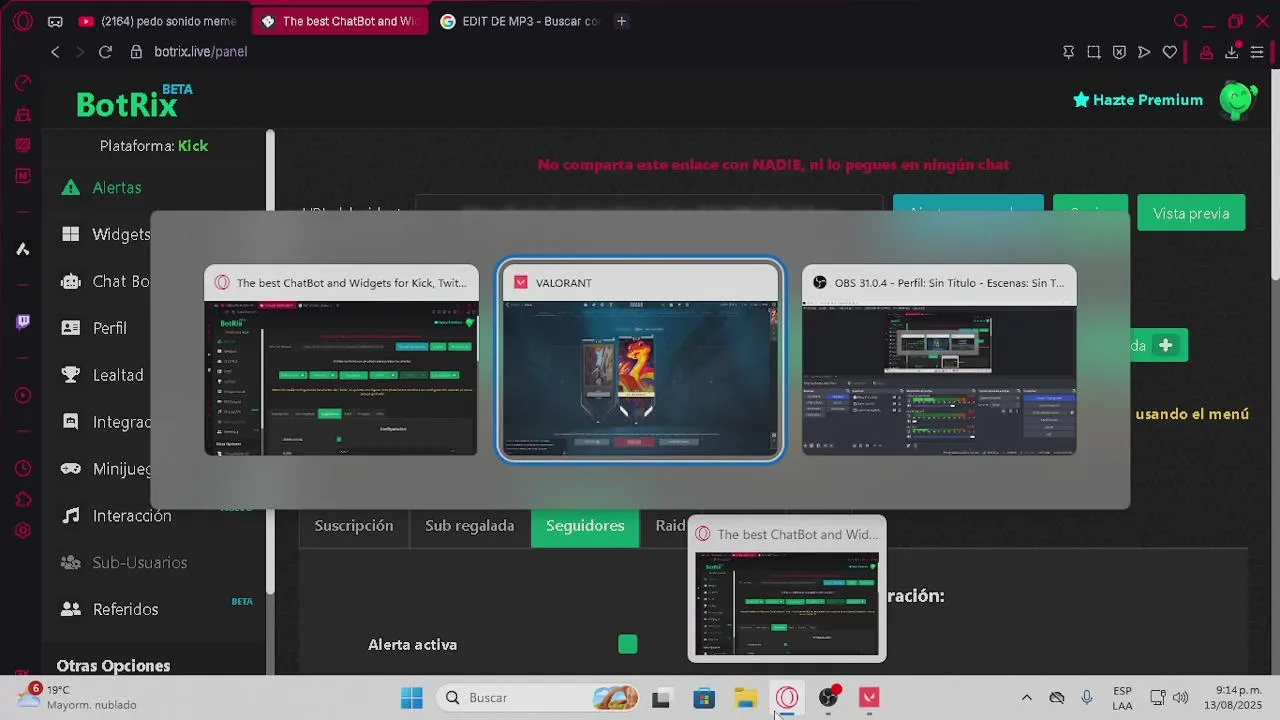
Task: Click the send/flow arrow icon in toolbar
Action: coord(1144,52)
